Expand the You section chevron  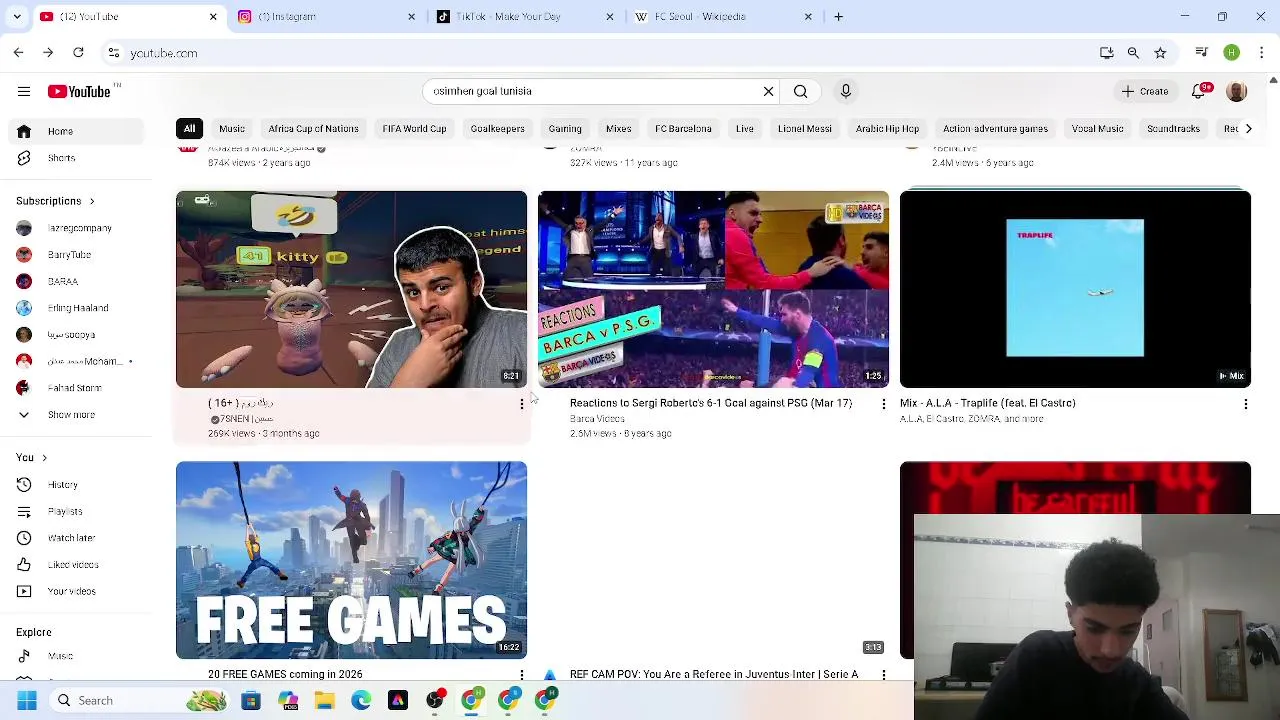[x=44, y=458]
